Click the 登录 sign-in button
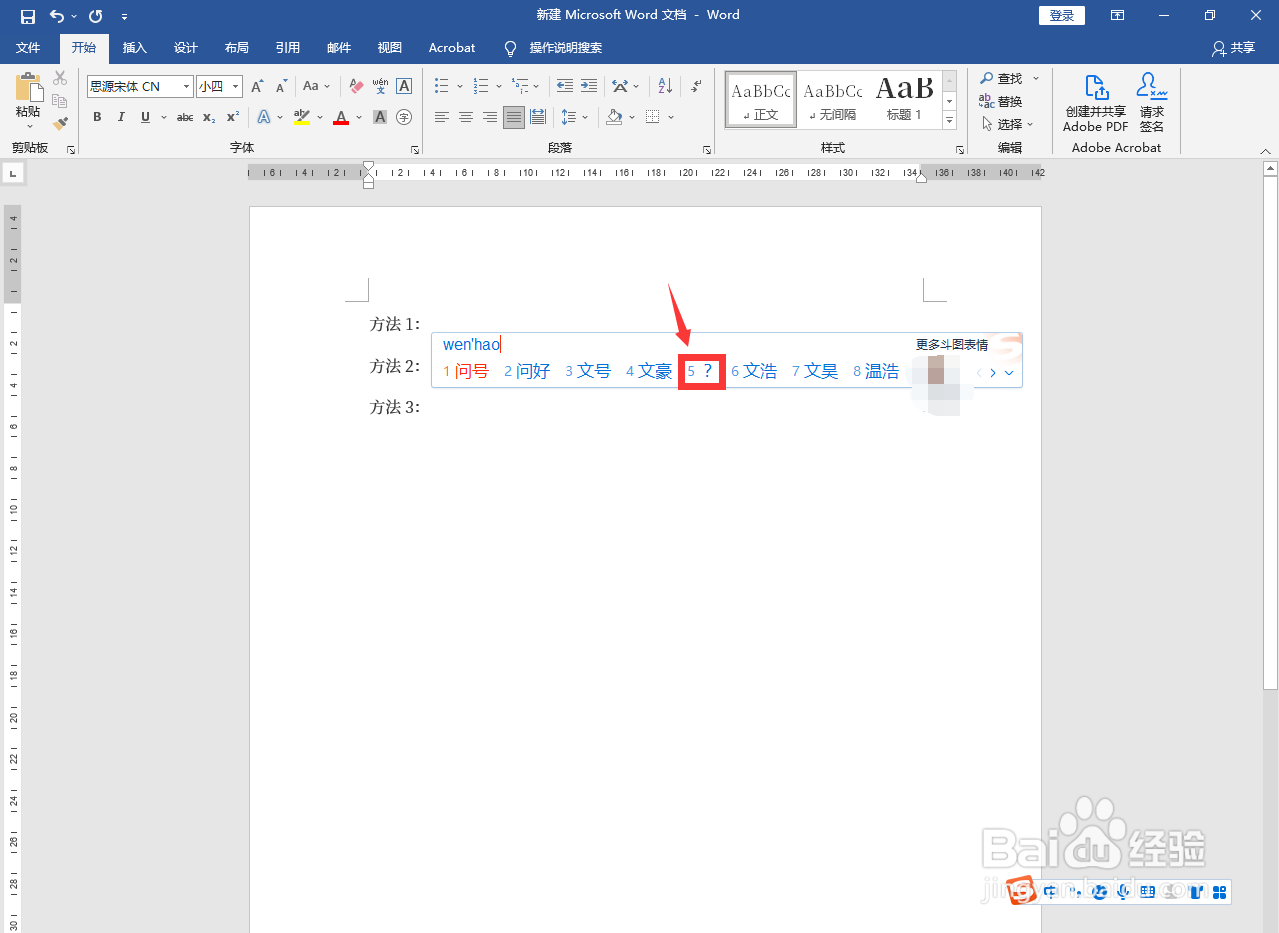The image size is (1279, 933). coord(1061,14)
